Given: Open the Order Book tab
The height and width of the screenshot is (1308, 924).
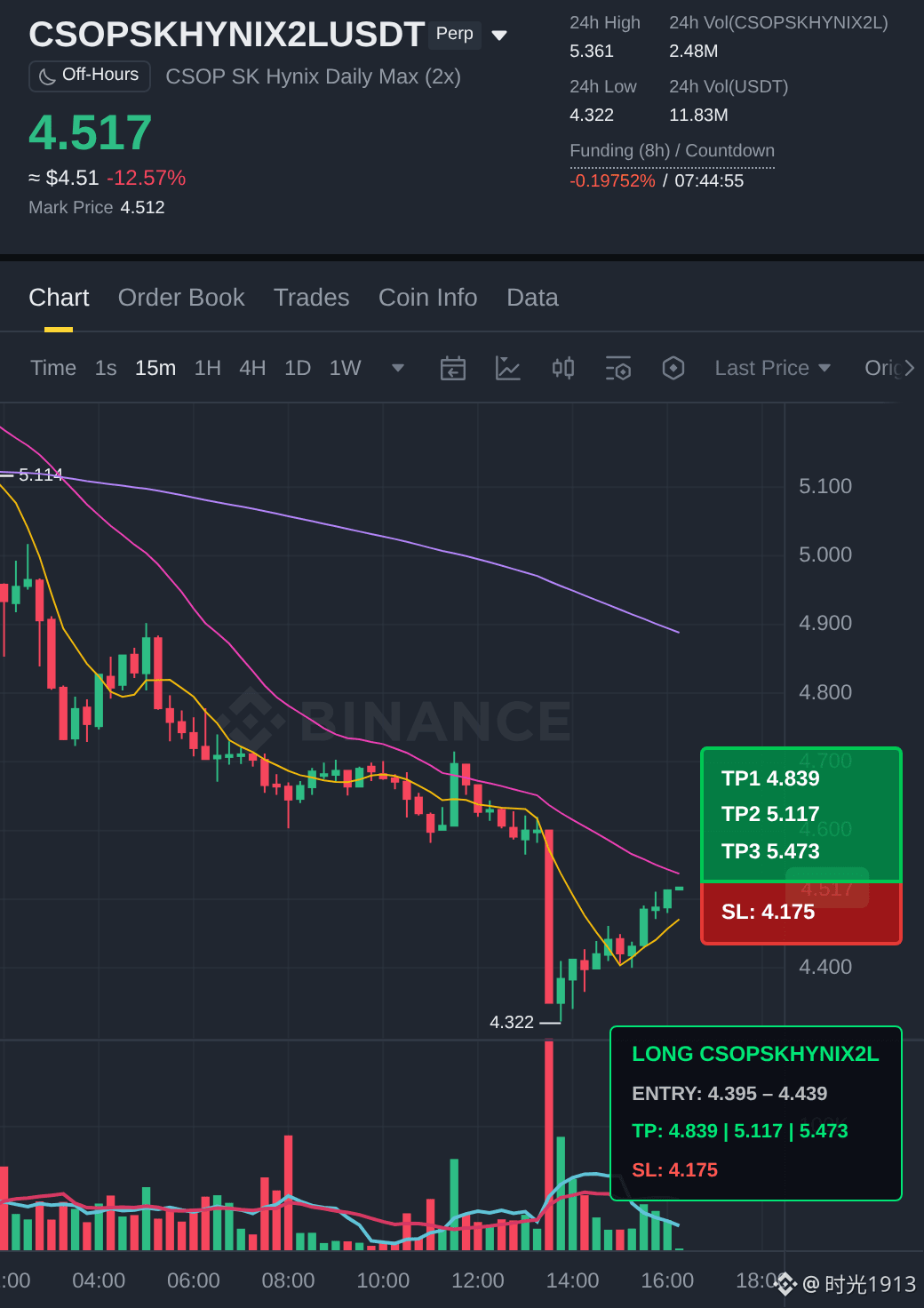Looking at the screenshot, I should point(181,298).
